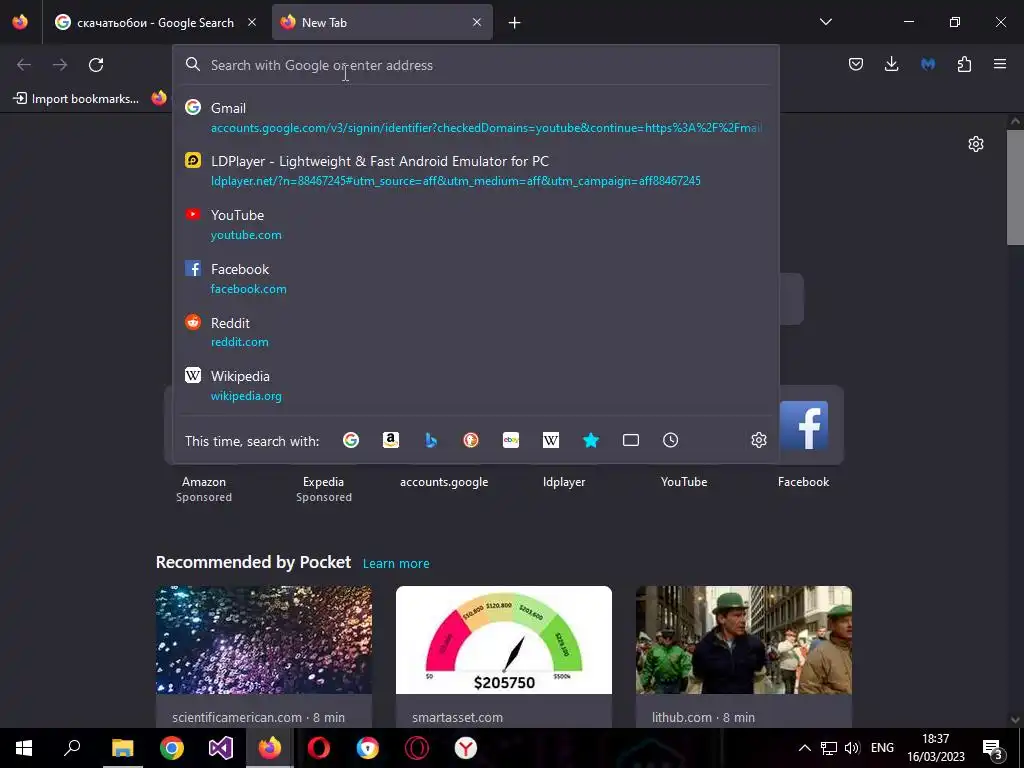Open ldplayer shortcut tile
1024x768 pixels.
click(x=564, y=482)
